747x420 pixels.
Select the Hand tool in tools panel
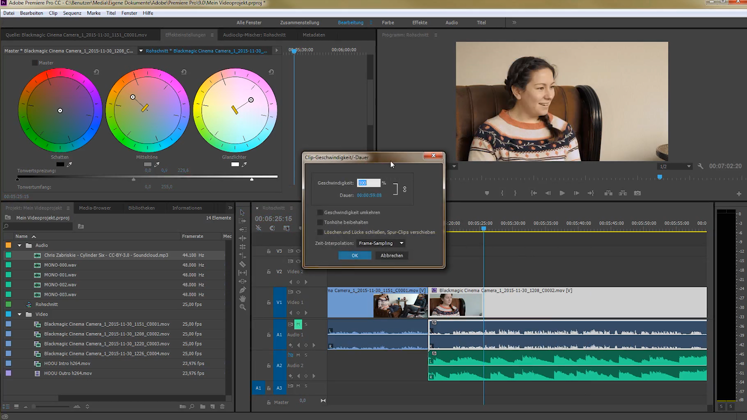242,297
